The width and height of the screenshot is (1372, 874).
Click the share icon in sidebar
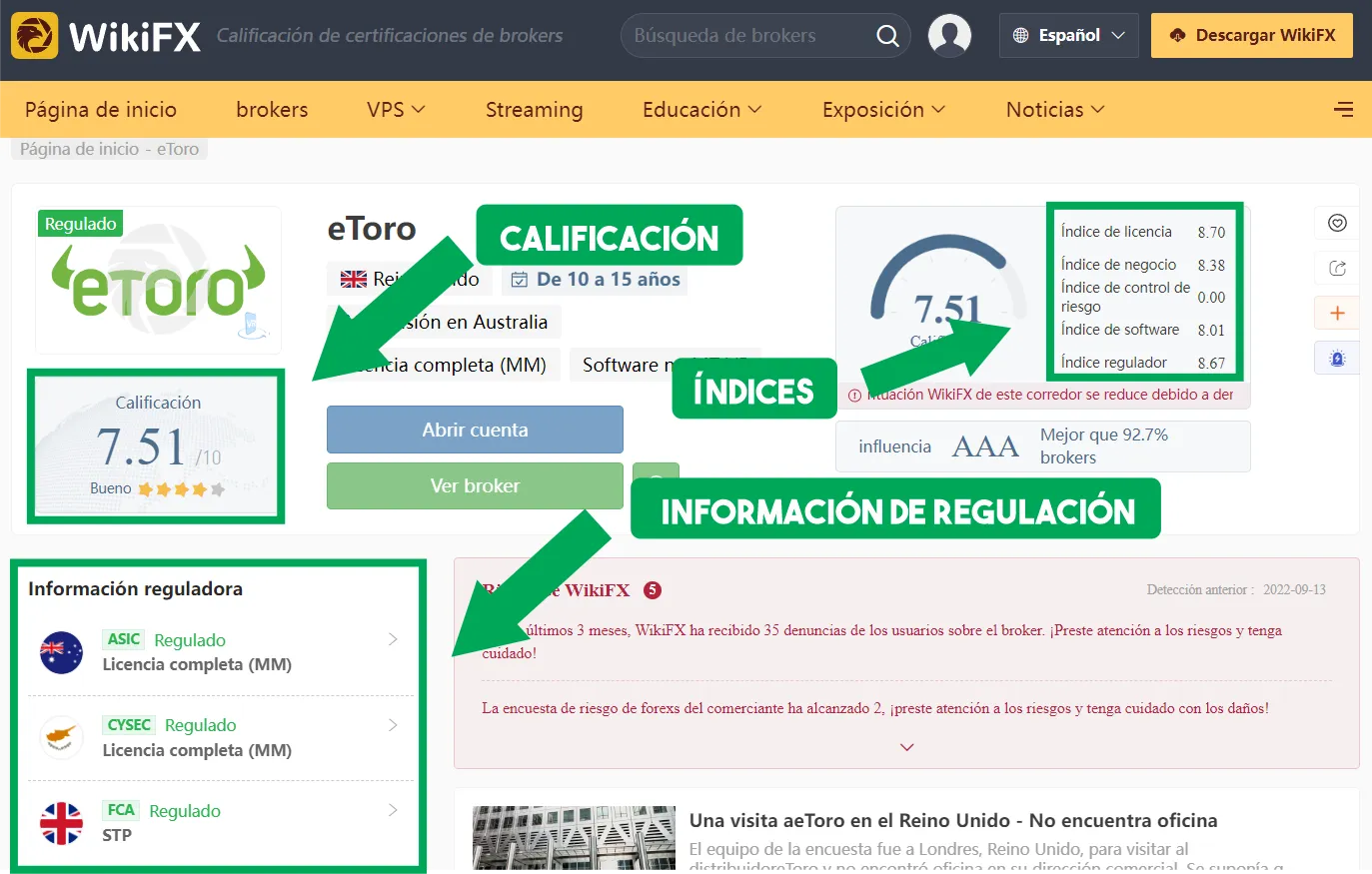(x=1337, y=268)
